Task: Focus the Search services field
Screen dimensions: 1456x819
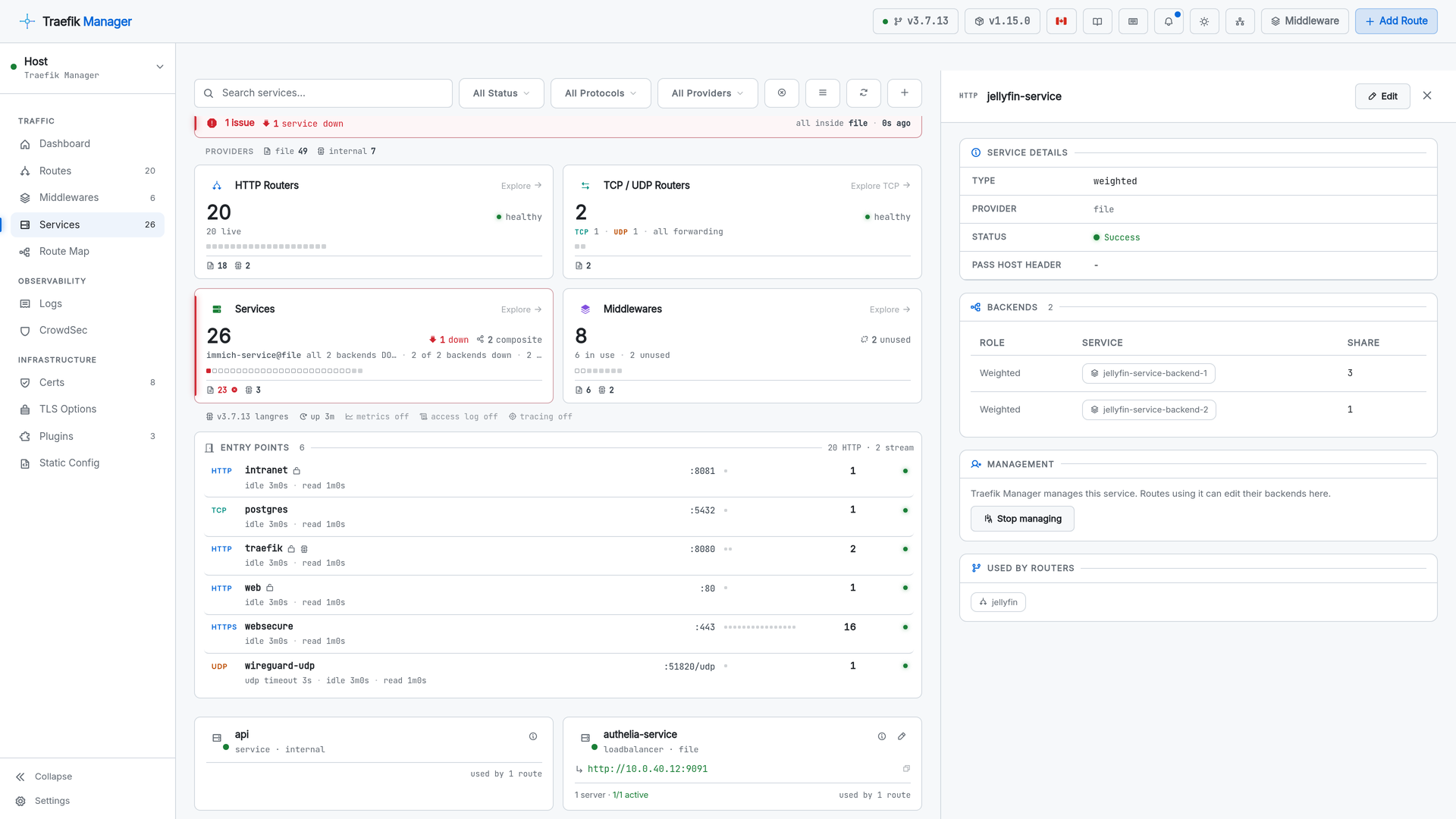Action: tap(323, 93)
